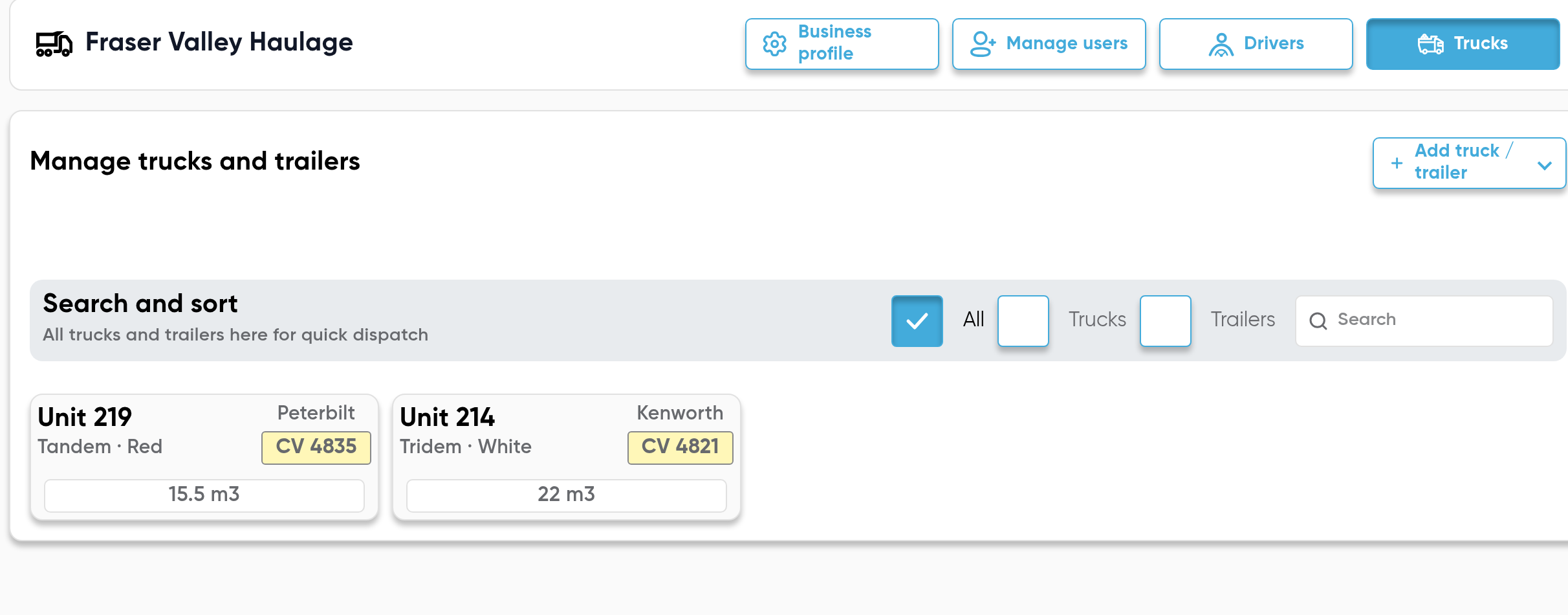Click the driver person icon
Screen dimensions: 1568x615
(x=1221, y=44)
